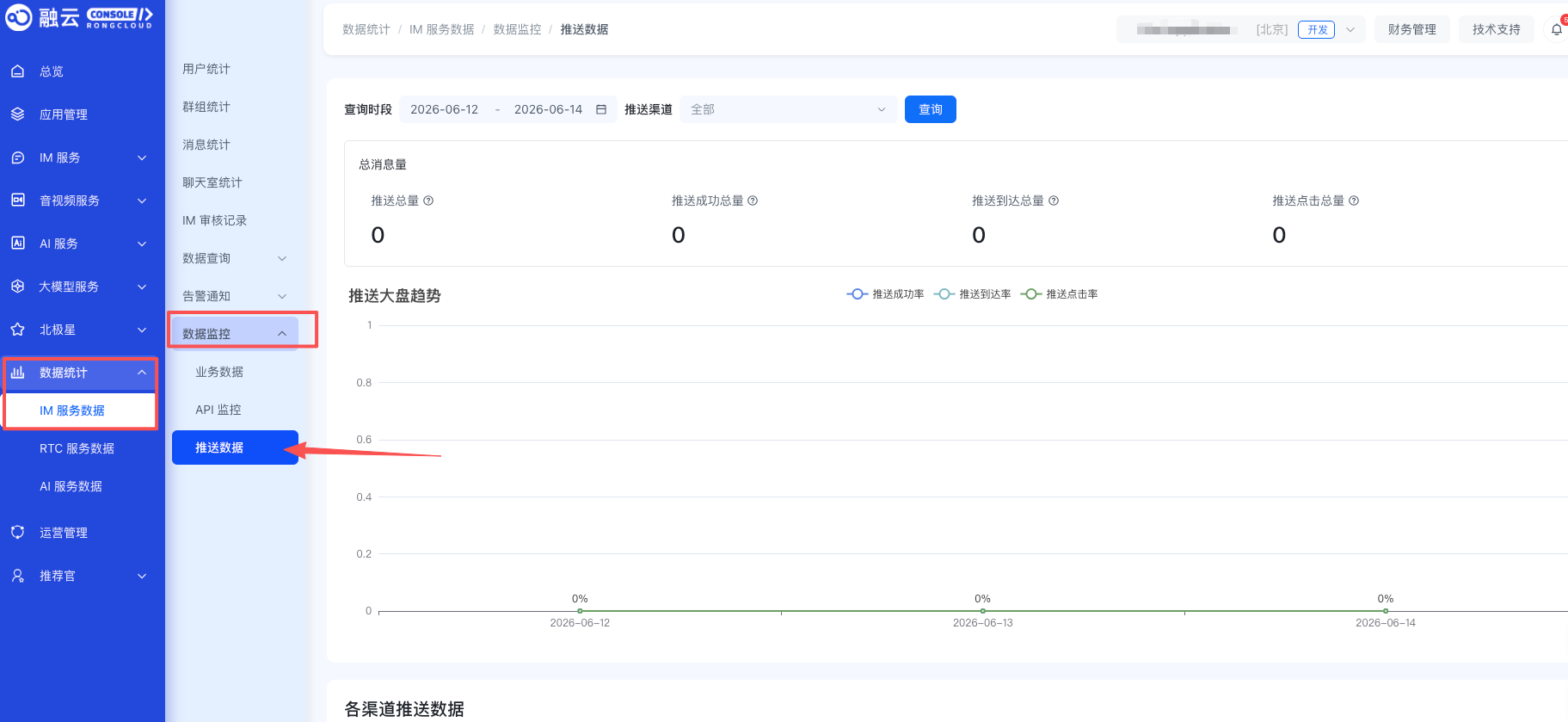Click 数据统计 breadcrumb link
Image resolution: width=1568 pixels, height=722 pixels.
(366, 29)
